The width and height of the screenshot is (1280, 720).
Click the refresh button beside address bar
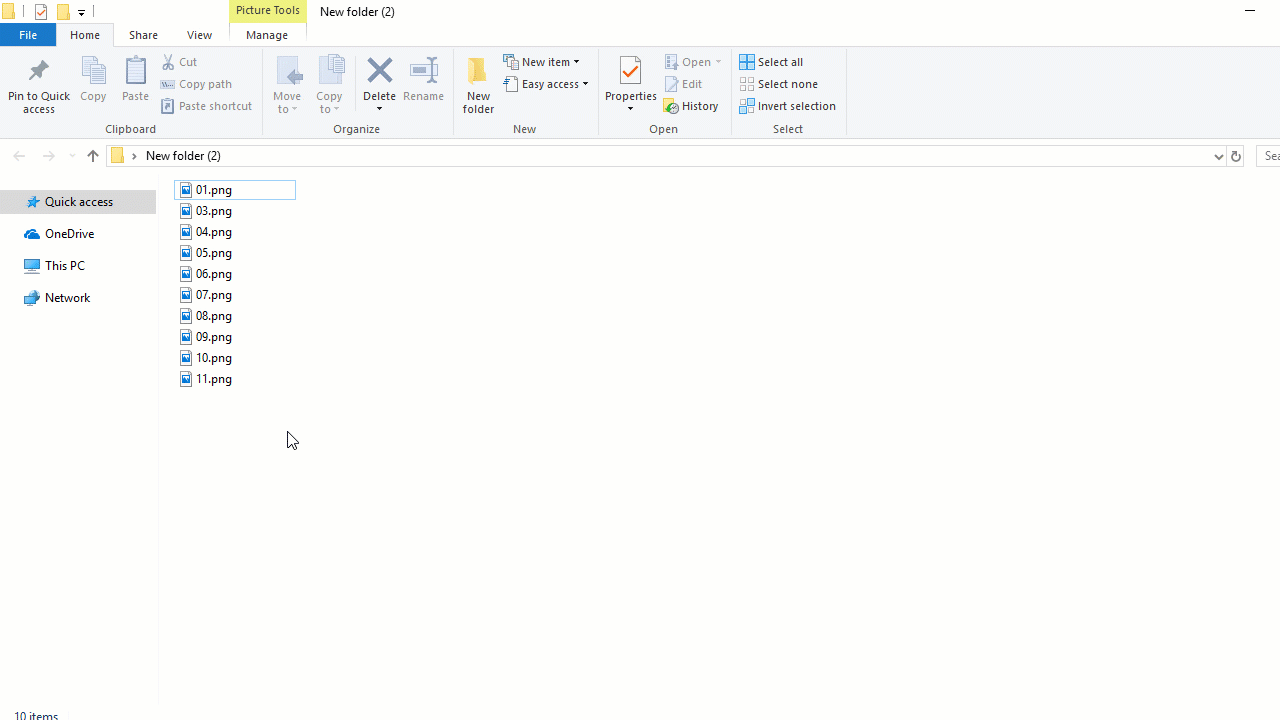[x=1235, y=156]
